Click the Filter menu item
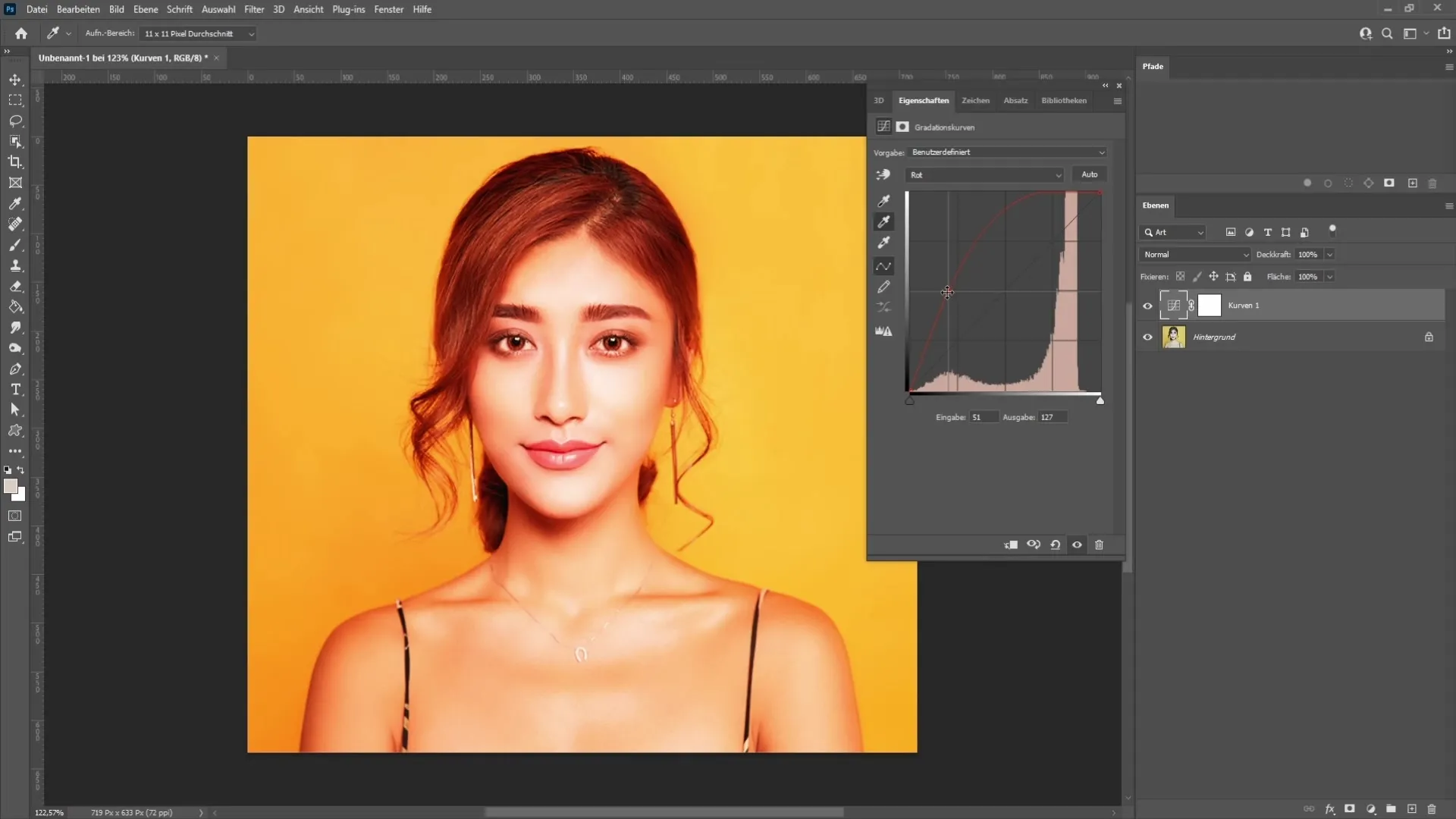Viewport: 1456px width, 819px height. point(253,9)
